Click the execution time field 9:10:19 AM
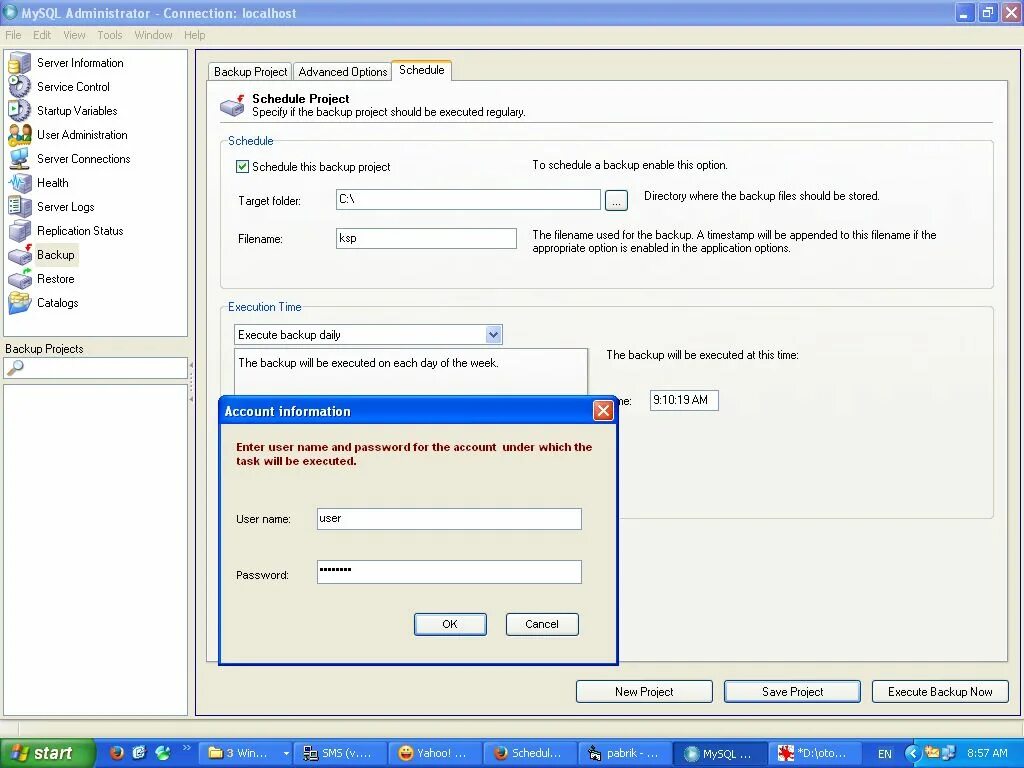This screenshot has width=1024, height=768. click(684, 400)
